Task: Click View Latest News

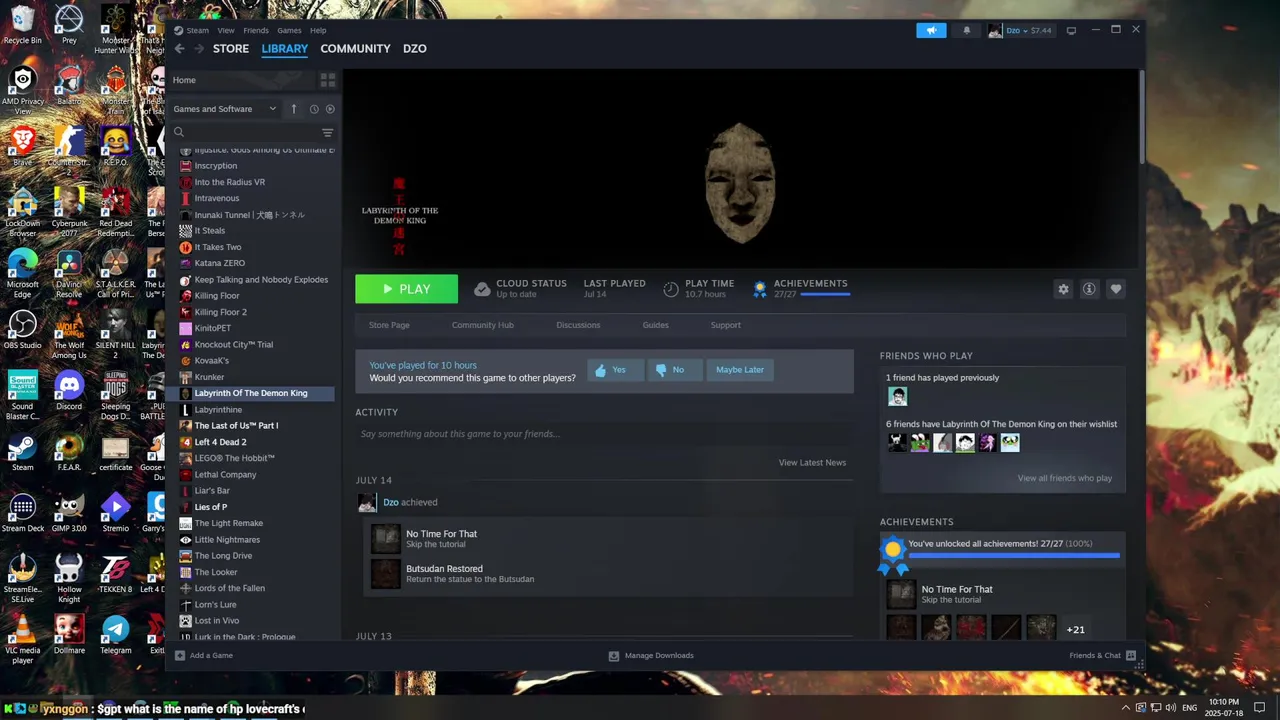Action: 812,462
